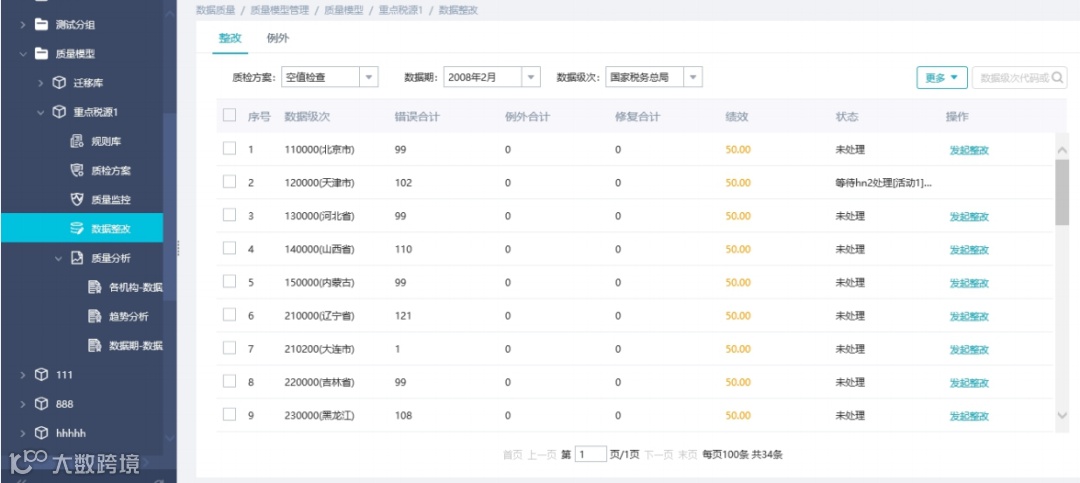This screenshot has width=1080, height=483.
Task: Expand the 测试分组 tree node
Action: pyautogui.click(x=23, y=25)
